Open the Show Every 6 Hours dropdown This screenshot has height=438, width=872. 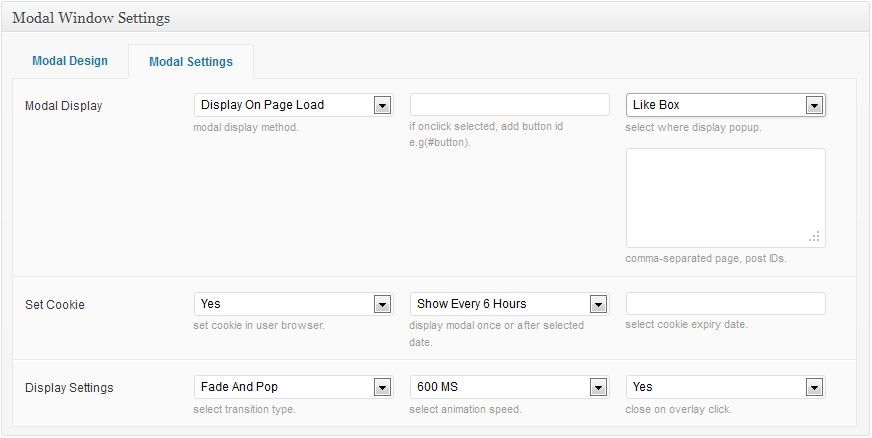(x=509, y=304)
